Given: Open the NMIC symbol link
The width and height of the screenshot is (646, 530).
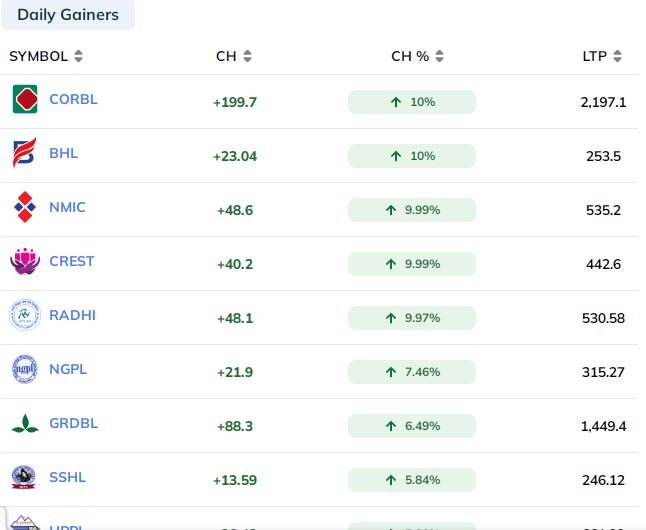Looking at the screenshot, I should (x=67, y=207).
